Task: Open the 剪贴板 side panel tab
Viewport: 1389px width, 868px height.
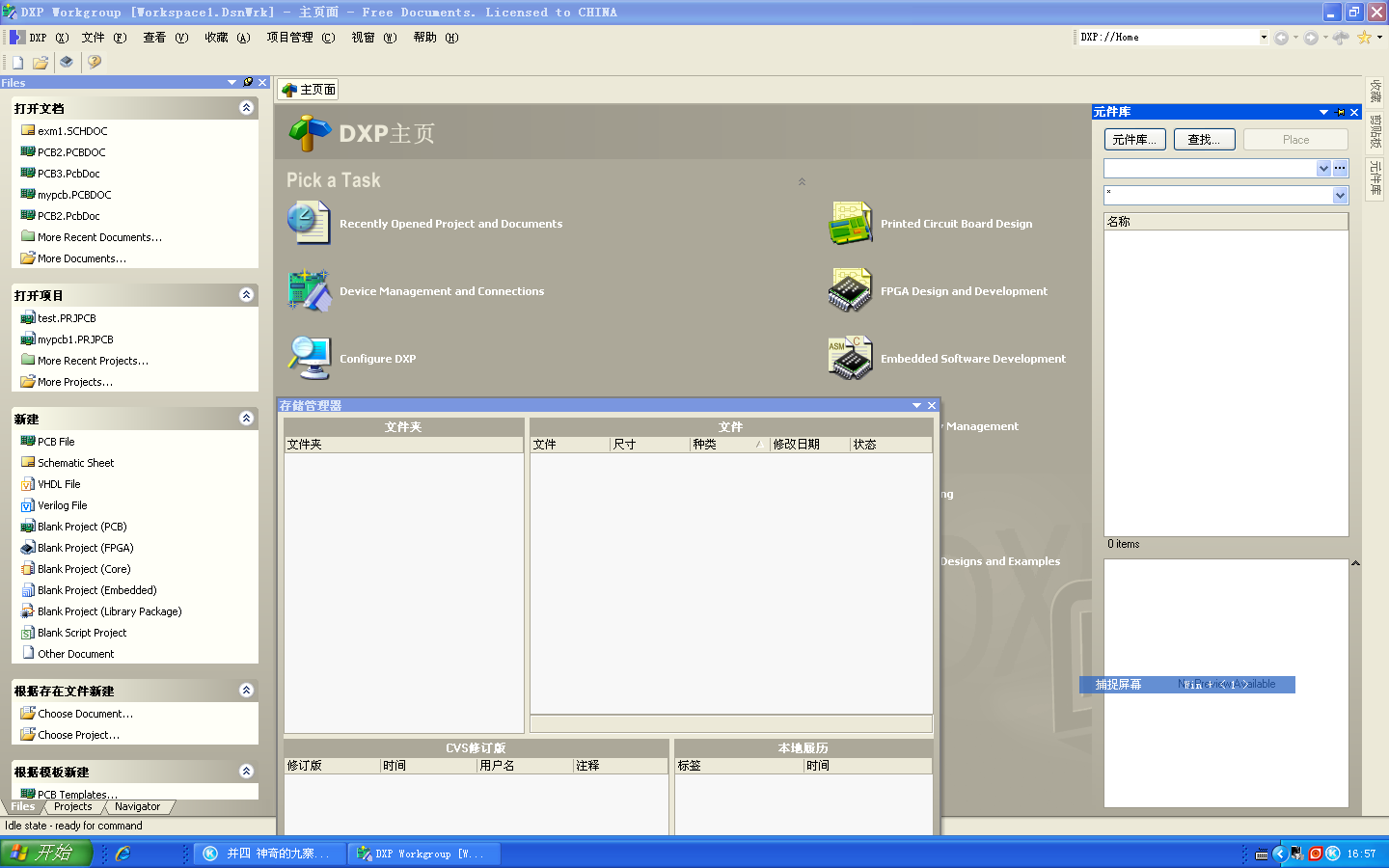Action: pyautogui.click(x=1376, y=132)
